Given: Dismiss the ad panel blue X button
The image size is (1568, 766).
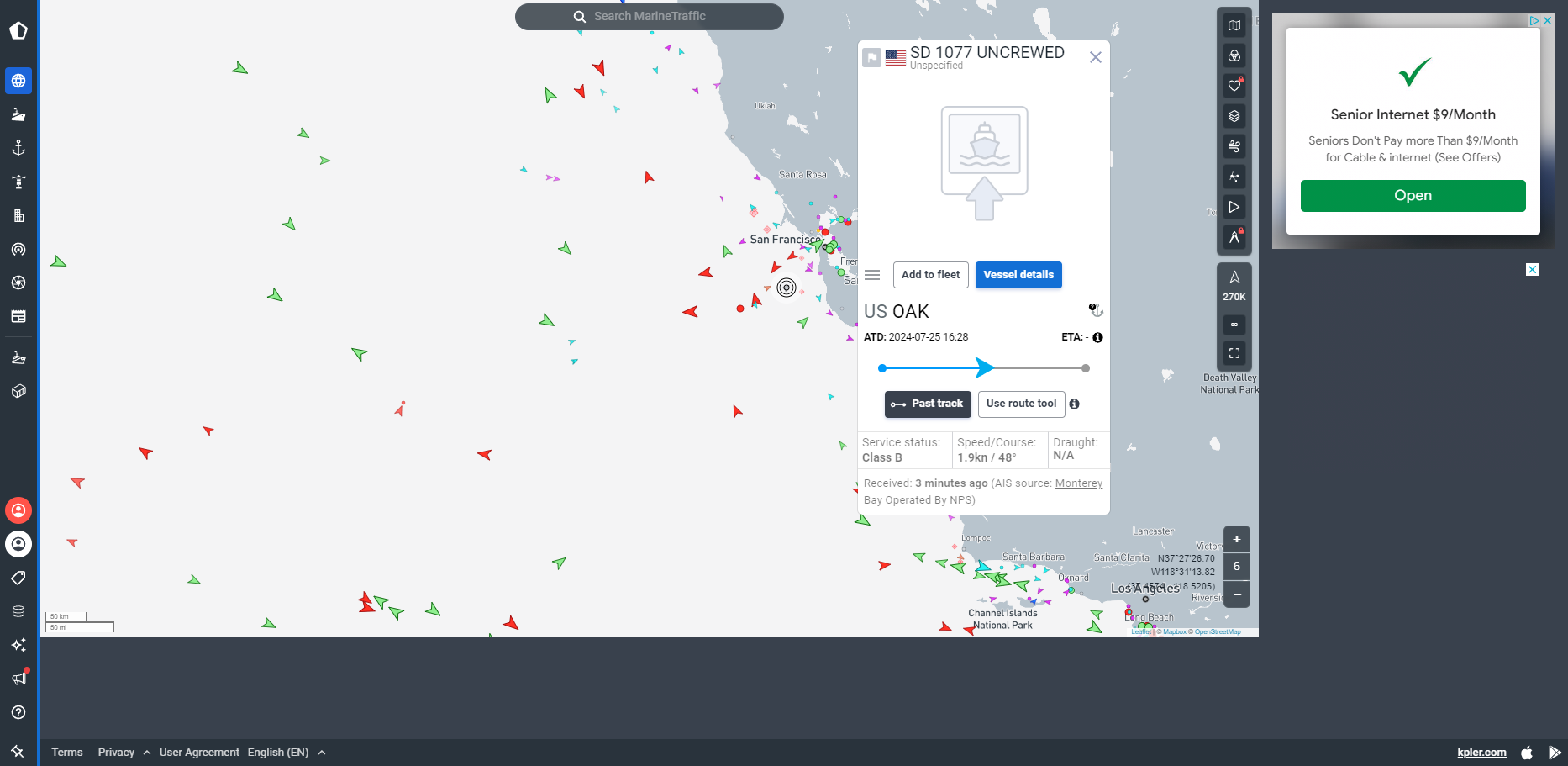Looking at the screenshot, I should (x=1532, y=269).
